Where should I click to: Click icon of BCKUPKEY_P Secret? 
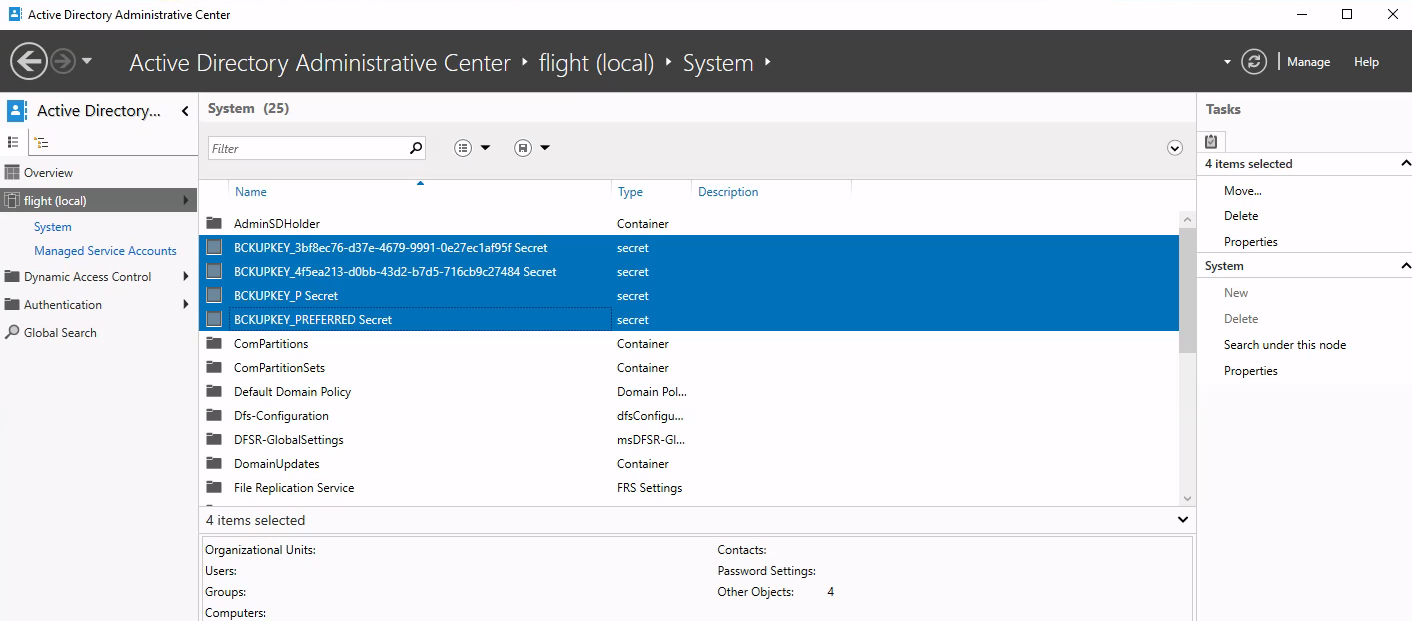pos(213,296)
